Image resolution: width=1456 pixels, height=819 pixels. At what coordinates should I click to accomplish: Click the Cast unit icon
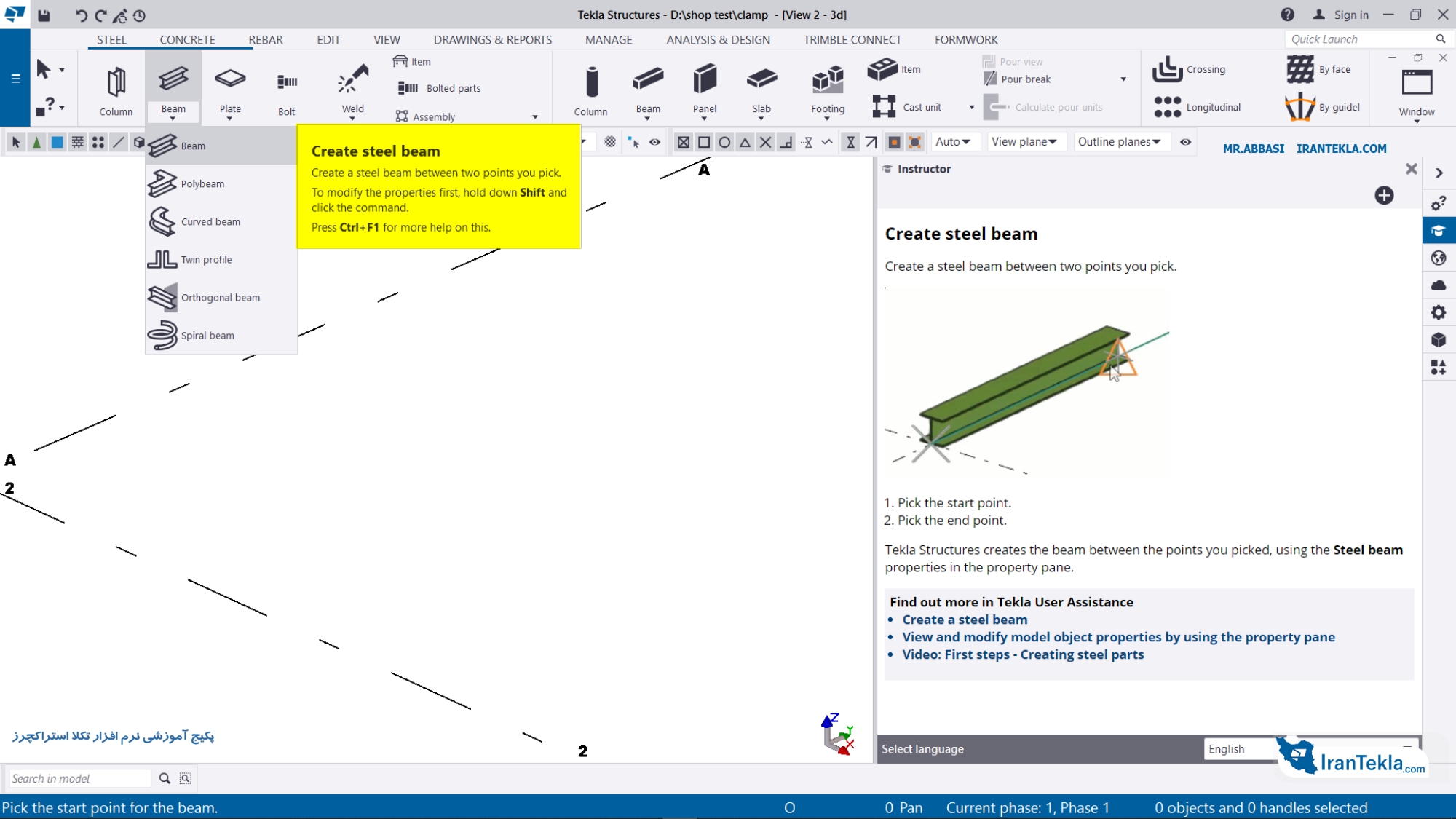click(883, 106)
